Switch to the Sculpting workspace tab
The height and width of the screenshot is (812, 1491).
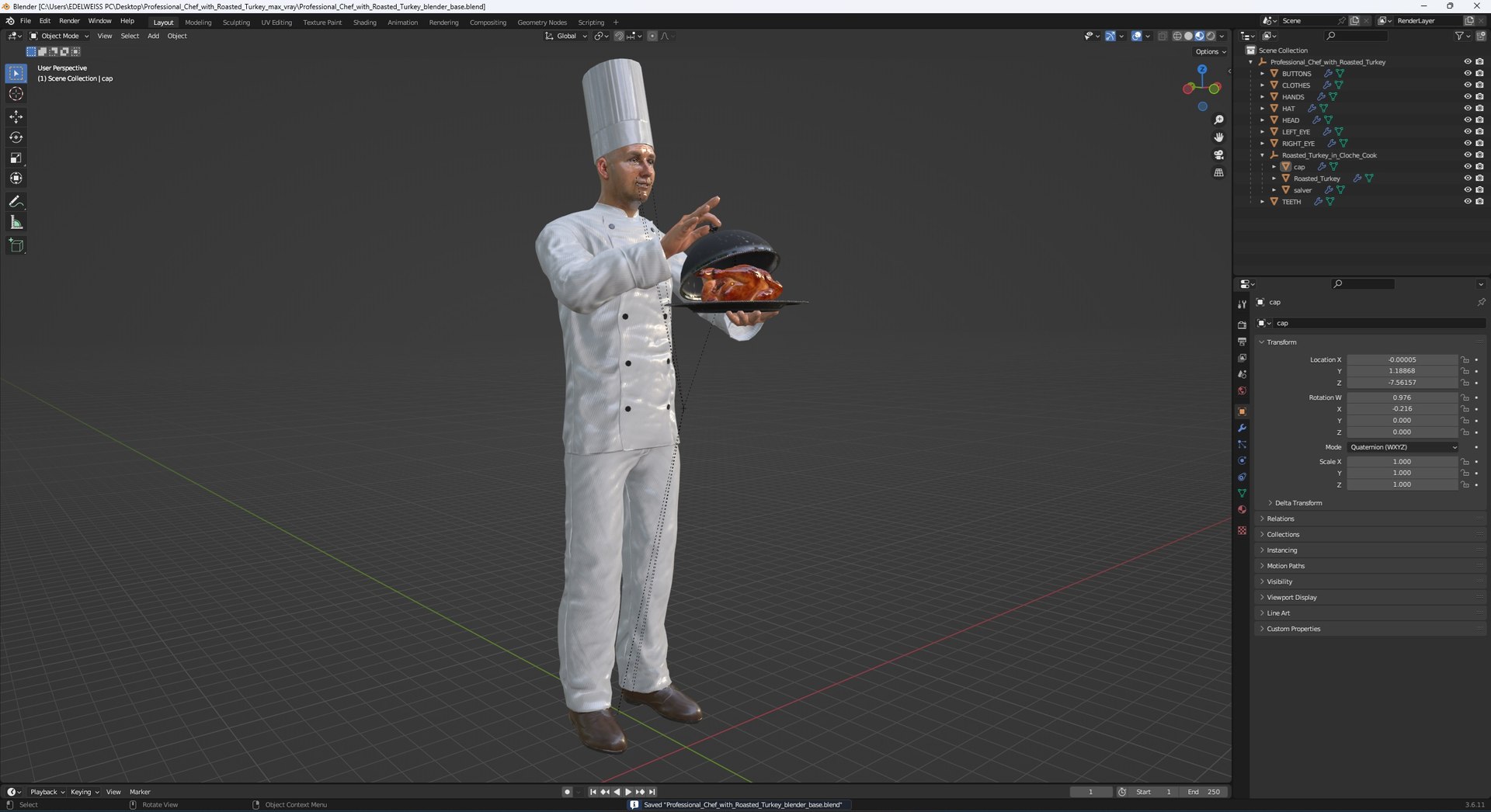pos(236,23)
